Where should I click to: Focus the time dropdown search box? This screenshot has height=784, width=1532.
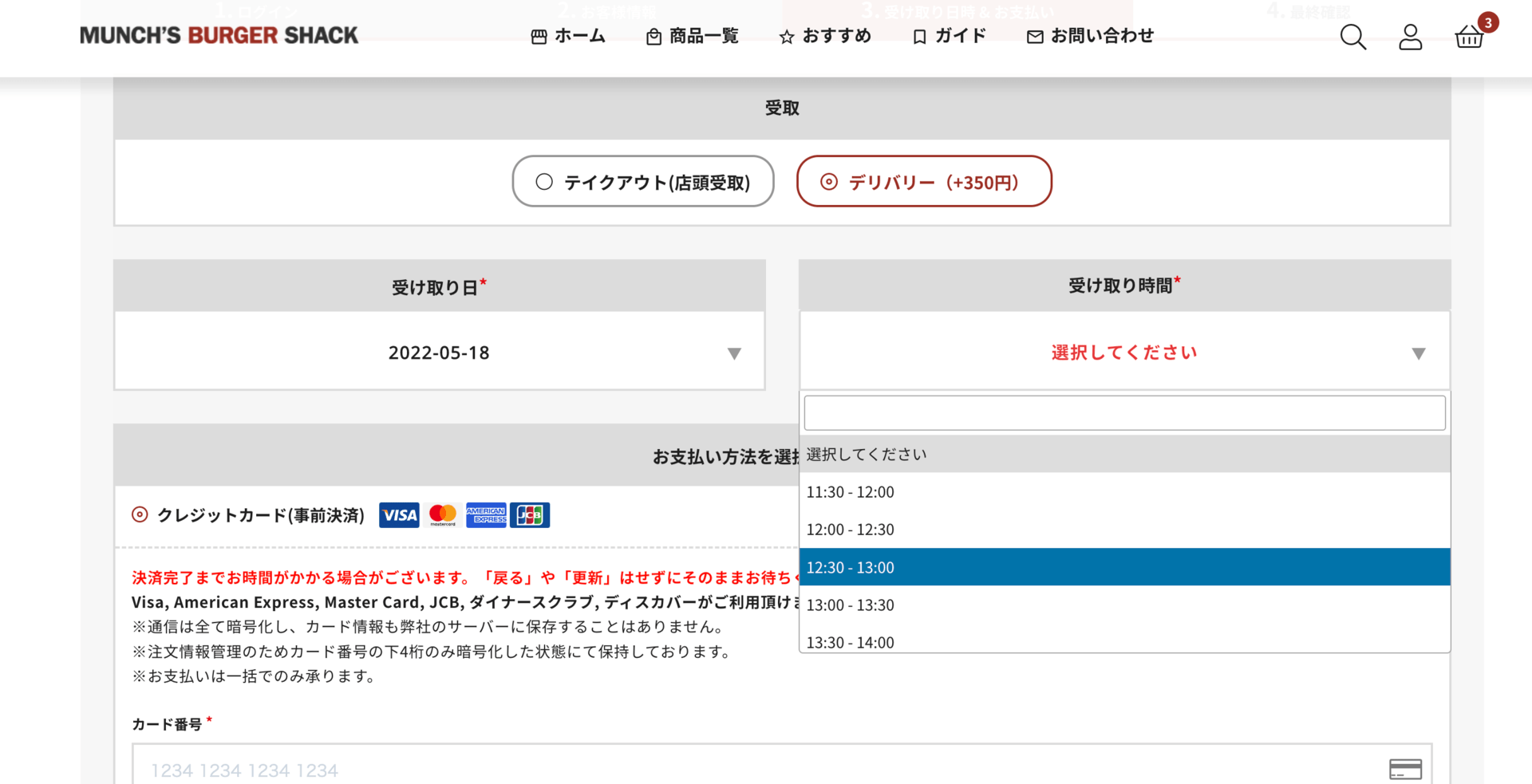tap(1124, 413)
